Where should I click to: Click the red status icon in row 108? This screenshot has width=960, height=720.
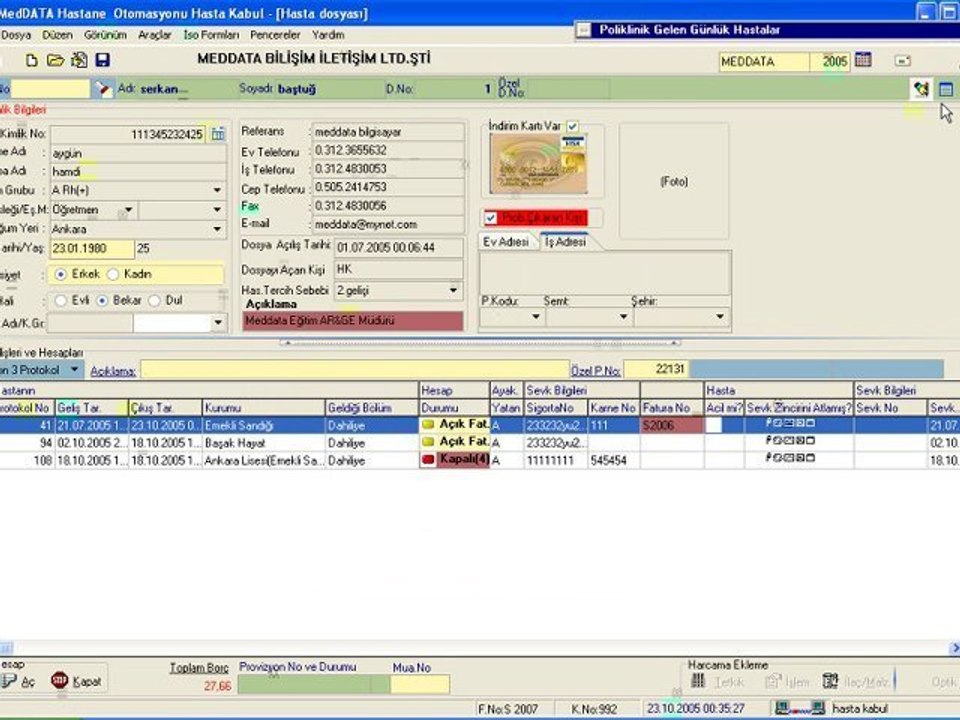(x=428, y=459)
